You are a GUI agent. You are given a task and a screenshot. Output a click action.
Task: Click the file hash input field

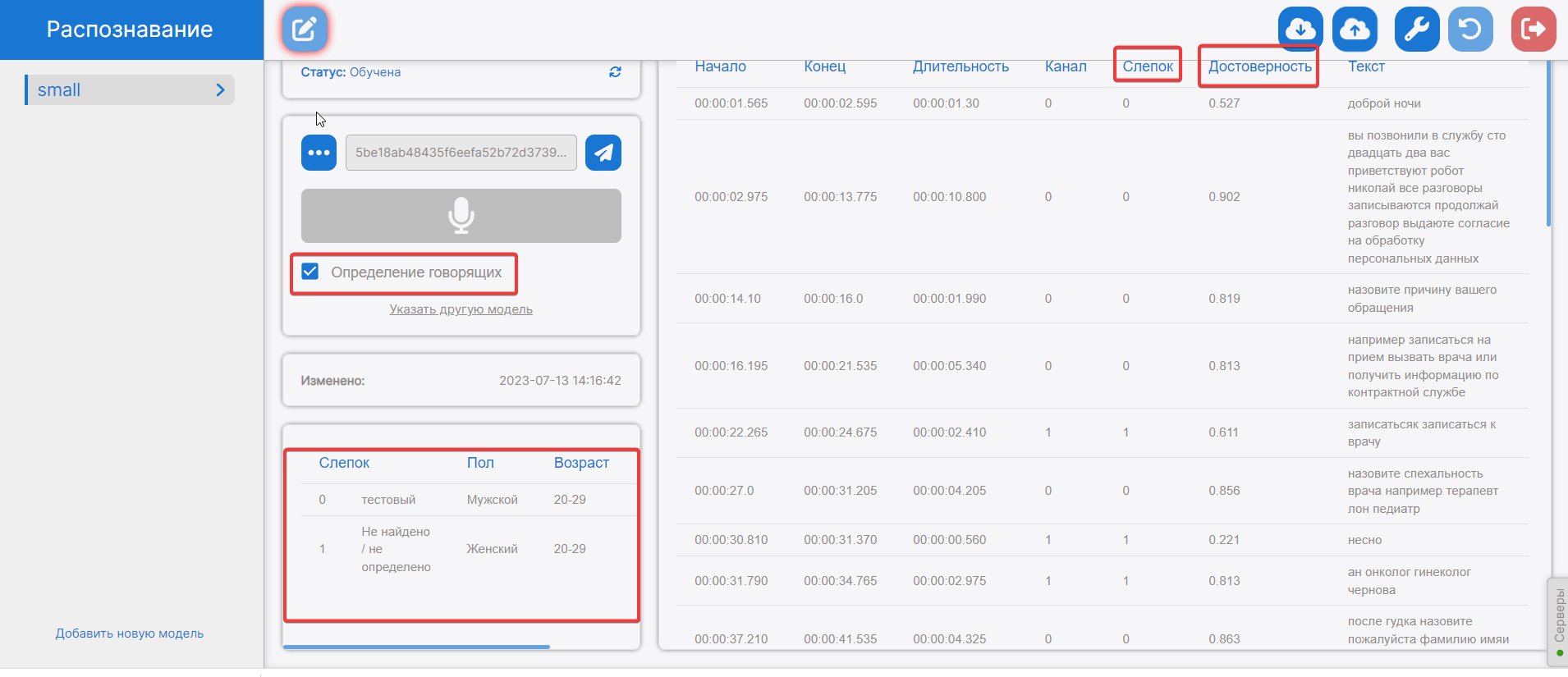point(461,153)
